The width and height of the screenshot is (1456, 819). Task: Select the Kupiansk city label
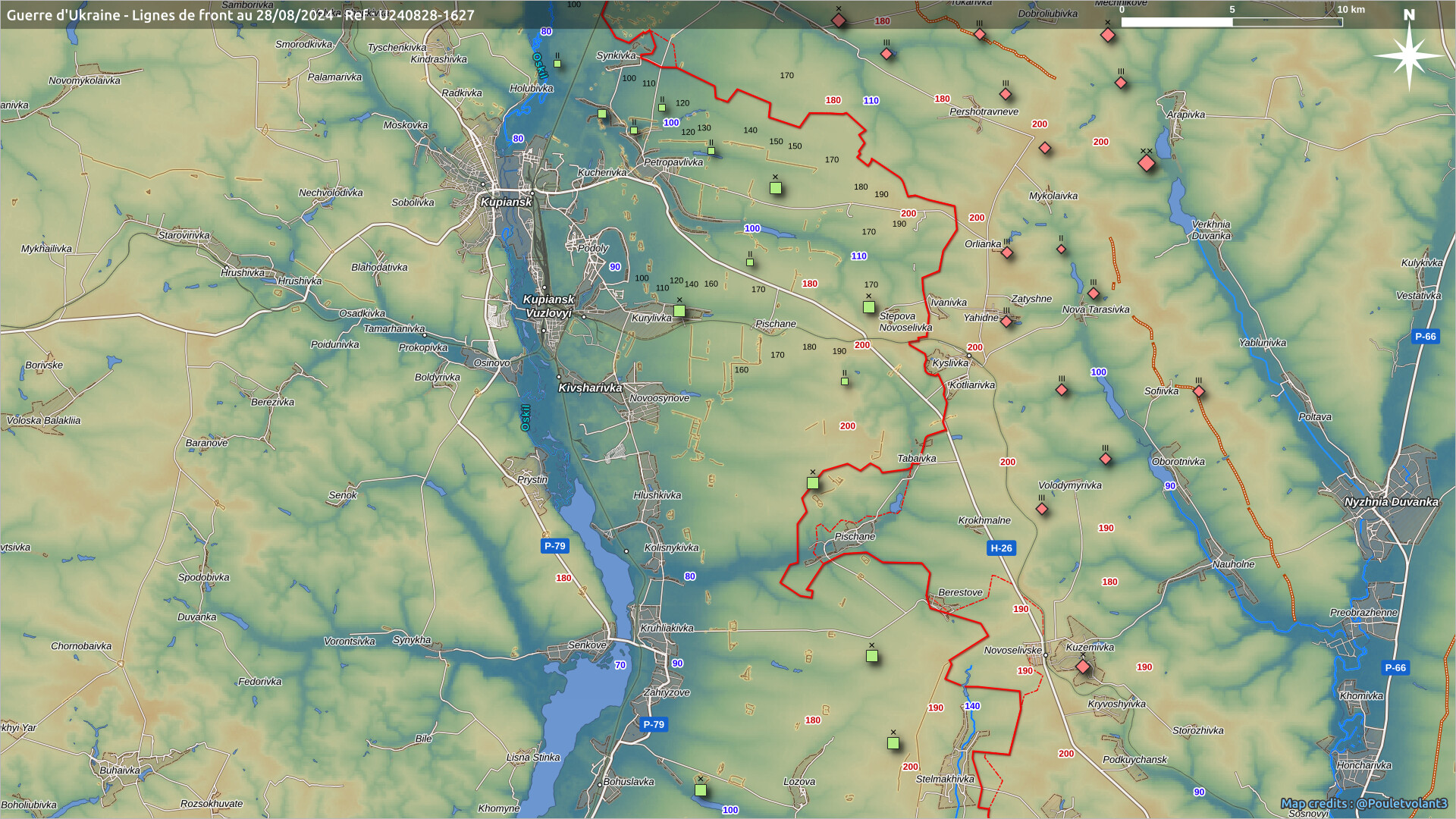tap(506, 202)
